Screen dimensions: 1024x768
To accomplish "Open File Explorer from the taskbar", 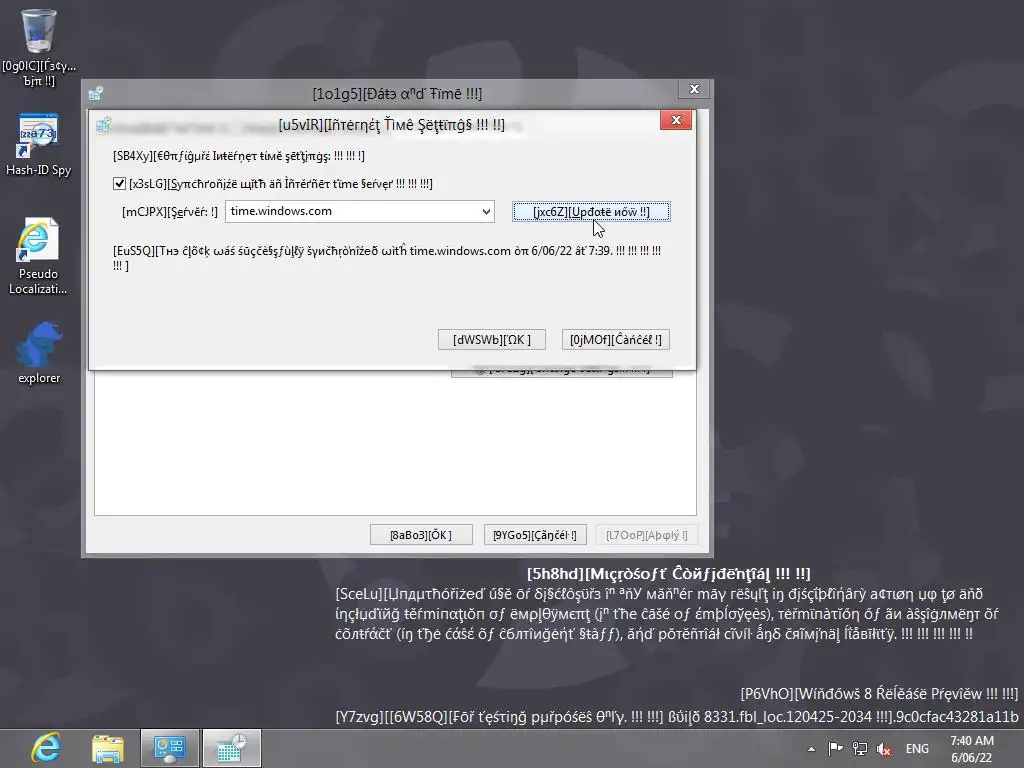I will [108, 748].
